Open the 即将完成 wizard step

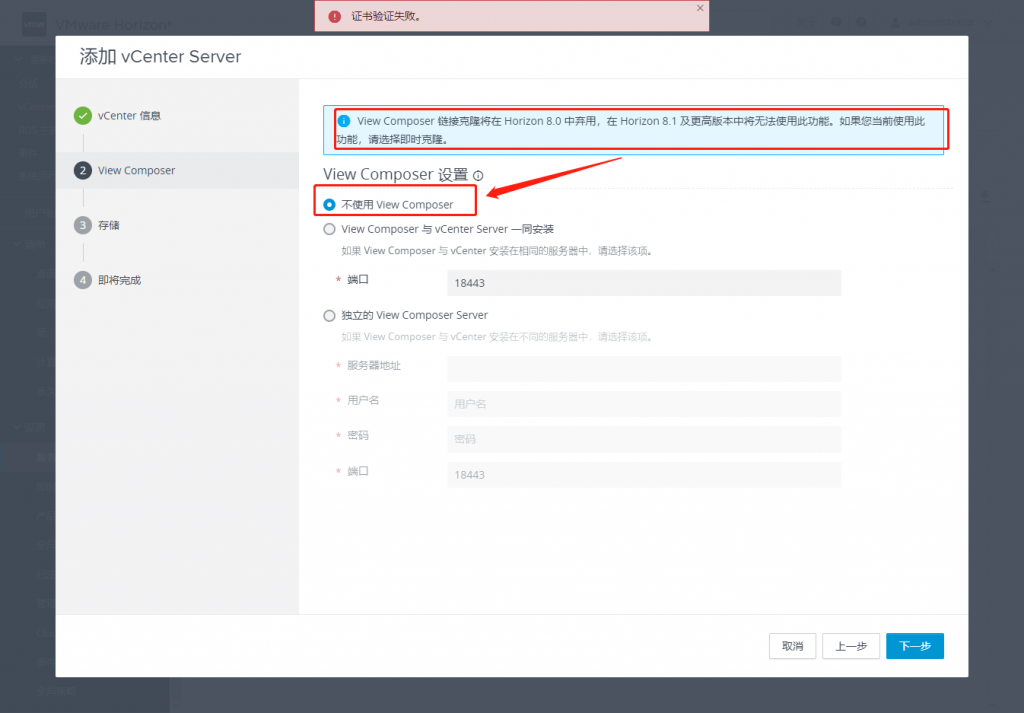click(120, 280)
